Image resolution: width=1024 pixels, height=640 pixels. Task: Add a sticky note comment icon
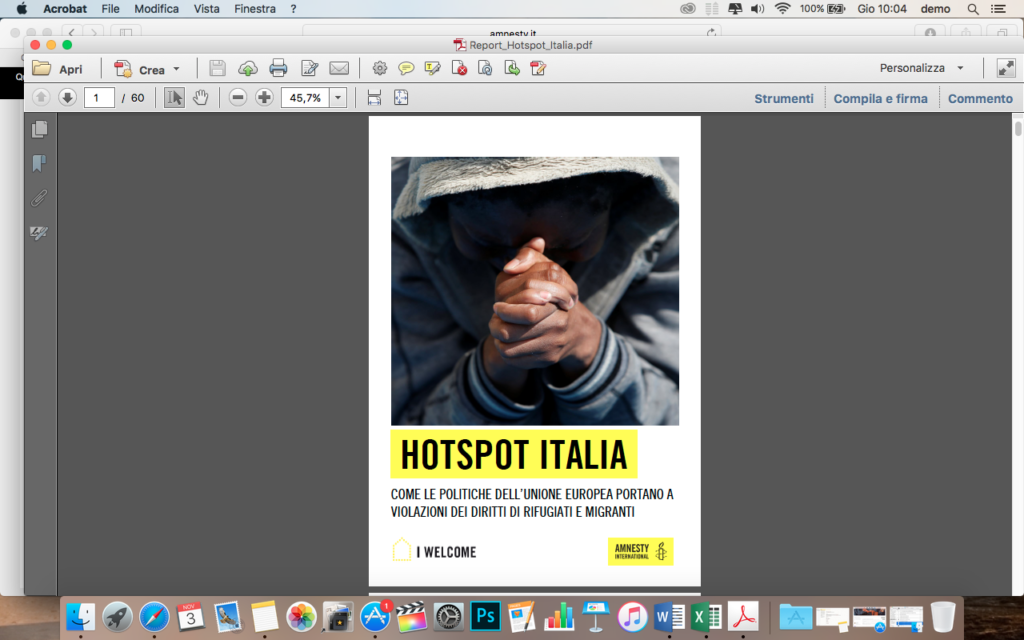coord(406,68)
